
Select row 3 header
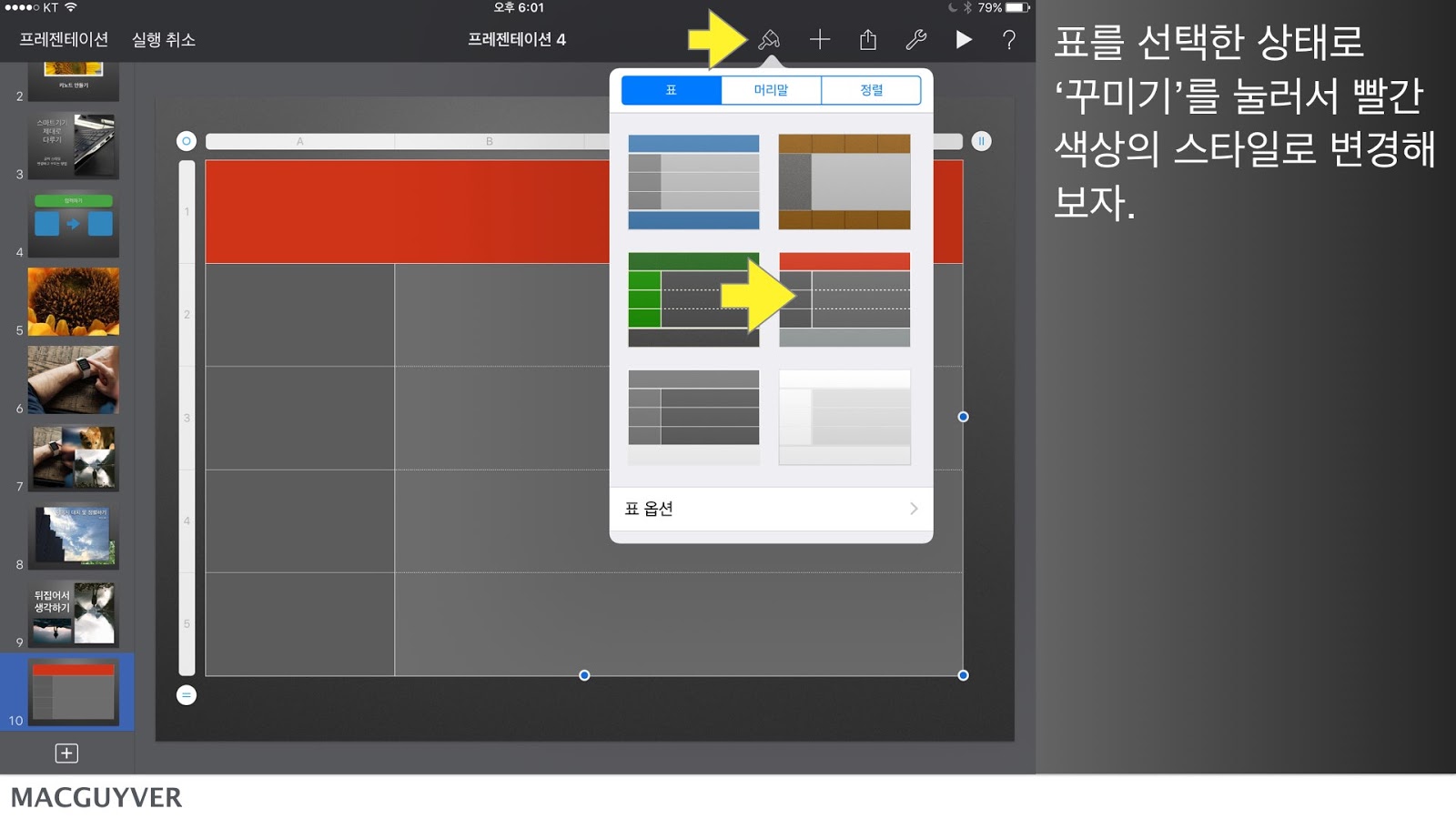pos(187,418)
